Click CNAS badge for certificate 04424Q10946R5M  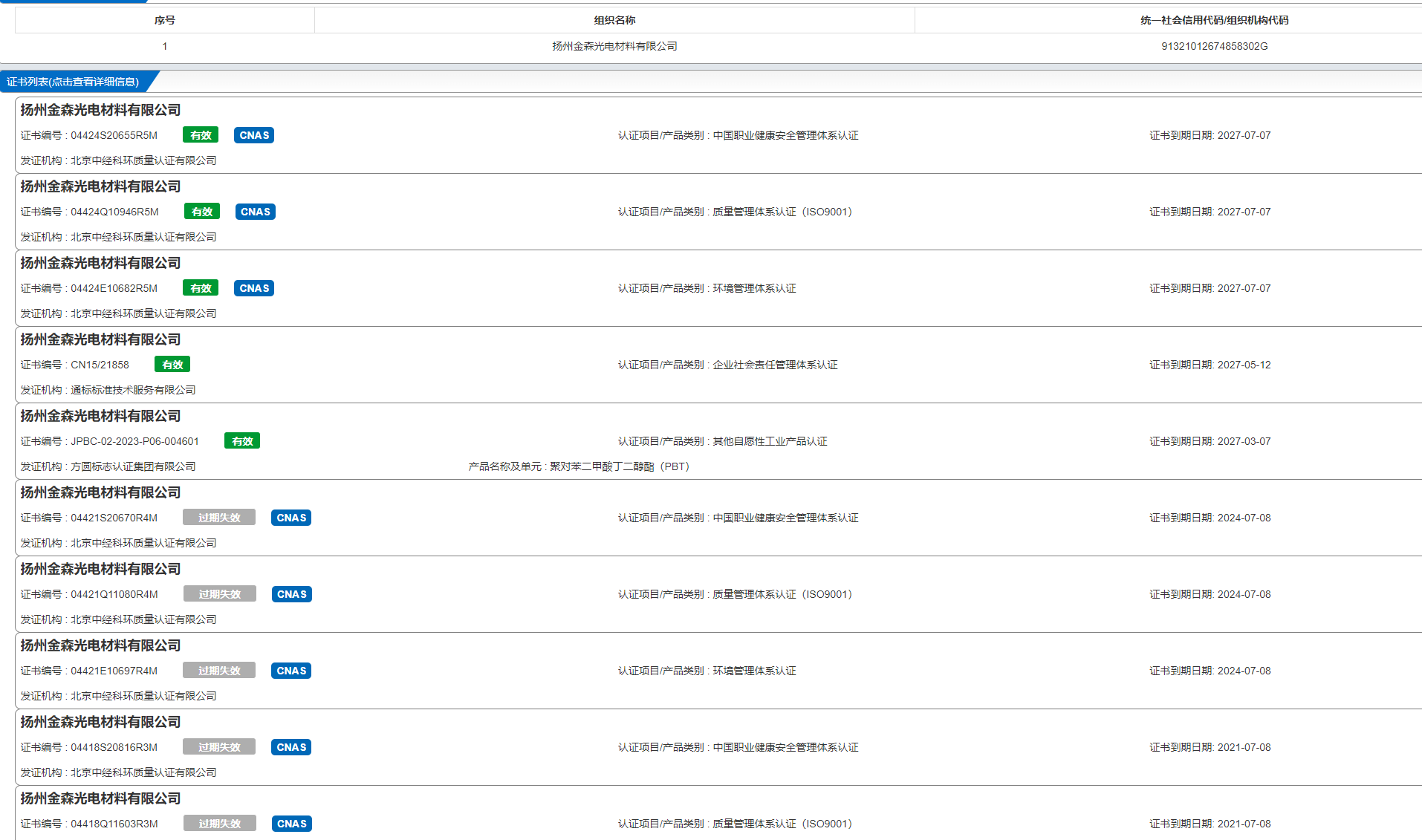256,212
